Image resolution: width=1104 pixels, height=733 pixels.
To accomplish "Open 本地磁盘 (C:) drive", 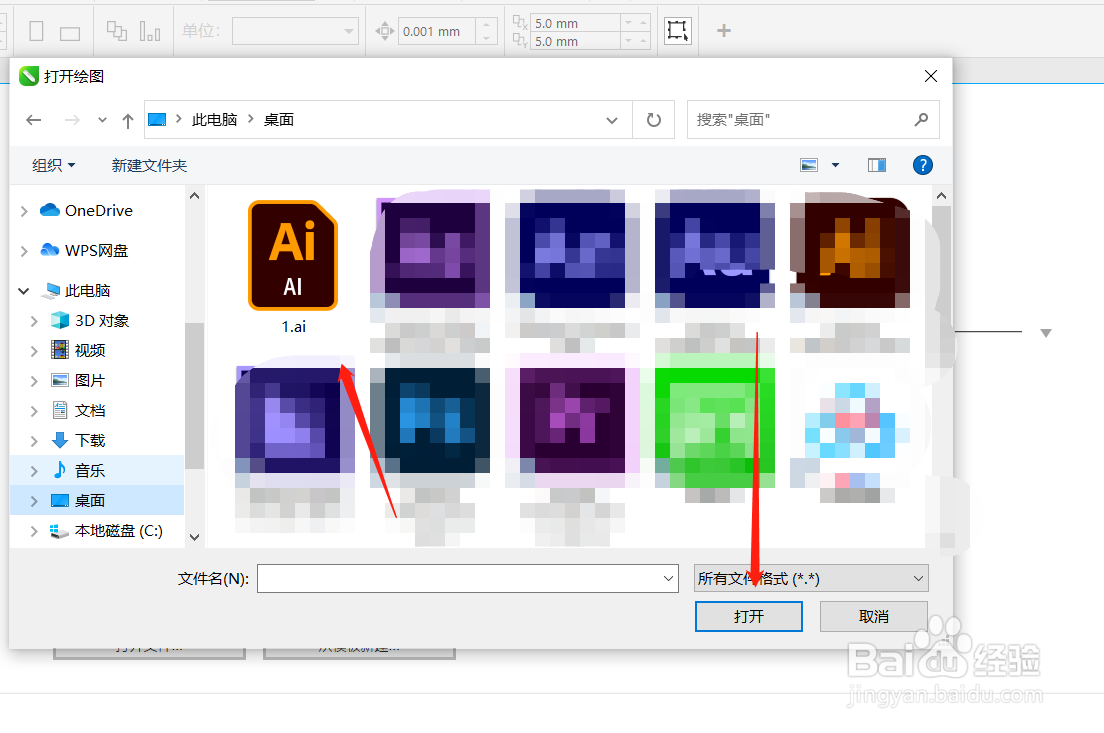I will click(118, 530).
